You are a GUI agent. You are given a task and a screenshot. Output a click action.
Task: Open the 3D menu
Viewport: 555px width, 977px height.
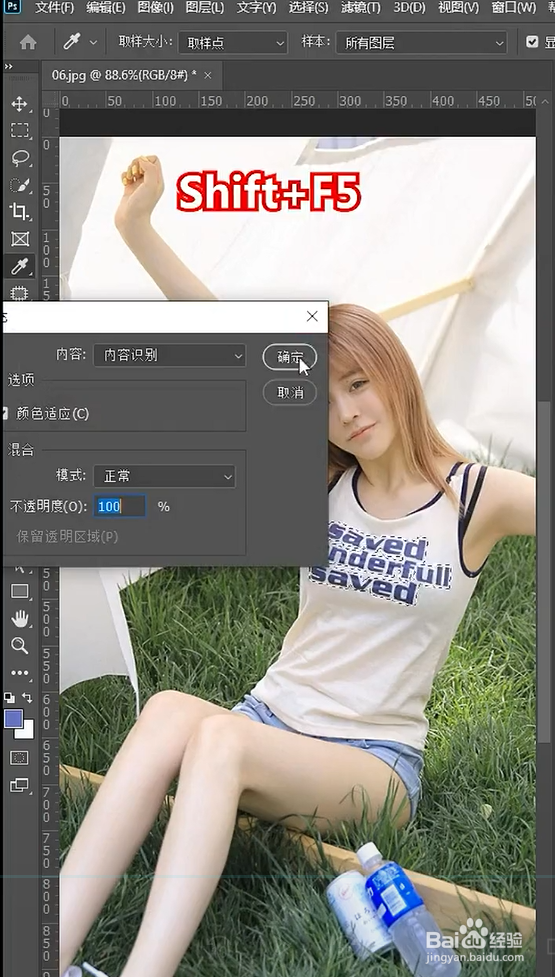tap(409, 8)
